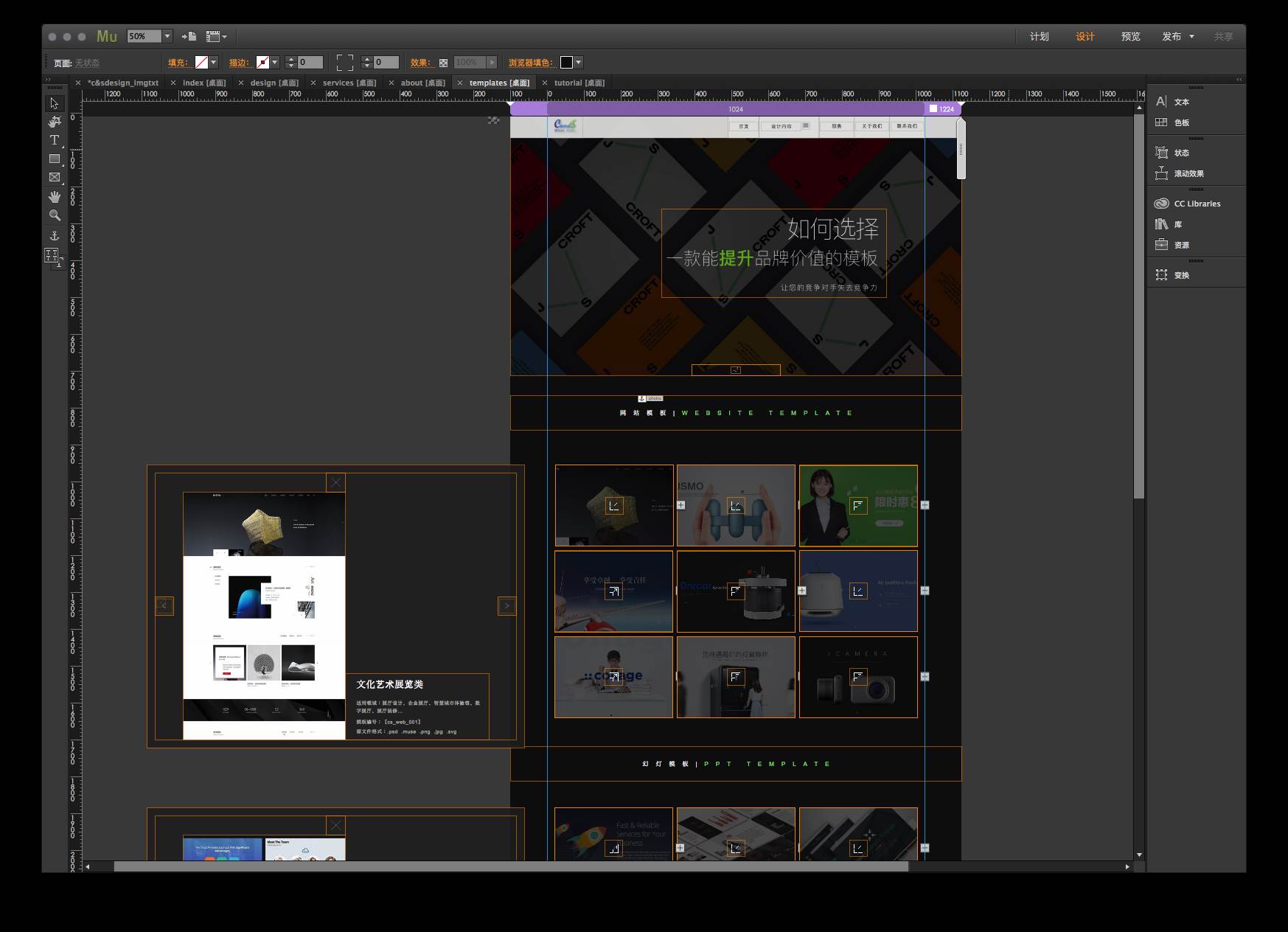Switch to the services [桌面] tab
The image size is (1288, 932).
tap(349, 83)
